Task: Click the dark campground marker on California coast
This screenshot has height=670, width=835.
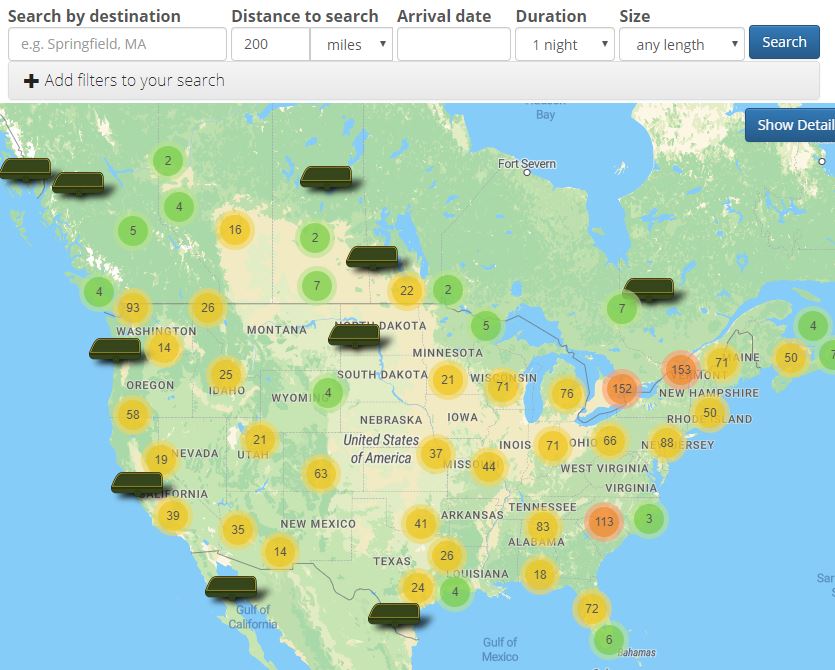Action: pos(137,484)
